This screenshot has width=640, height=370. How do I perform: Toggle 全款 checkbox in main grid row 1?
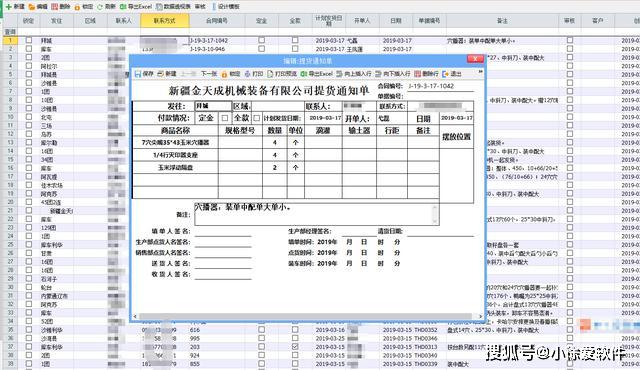click(x=295, y=40)
